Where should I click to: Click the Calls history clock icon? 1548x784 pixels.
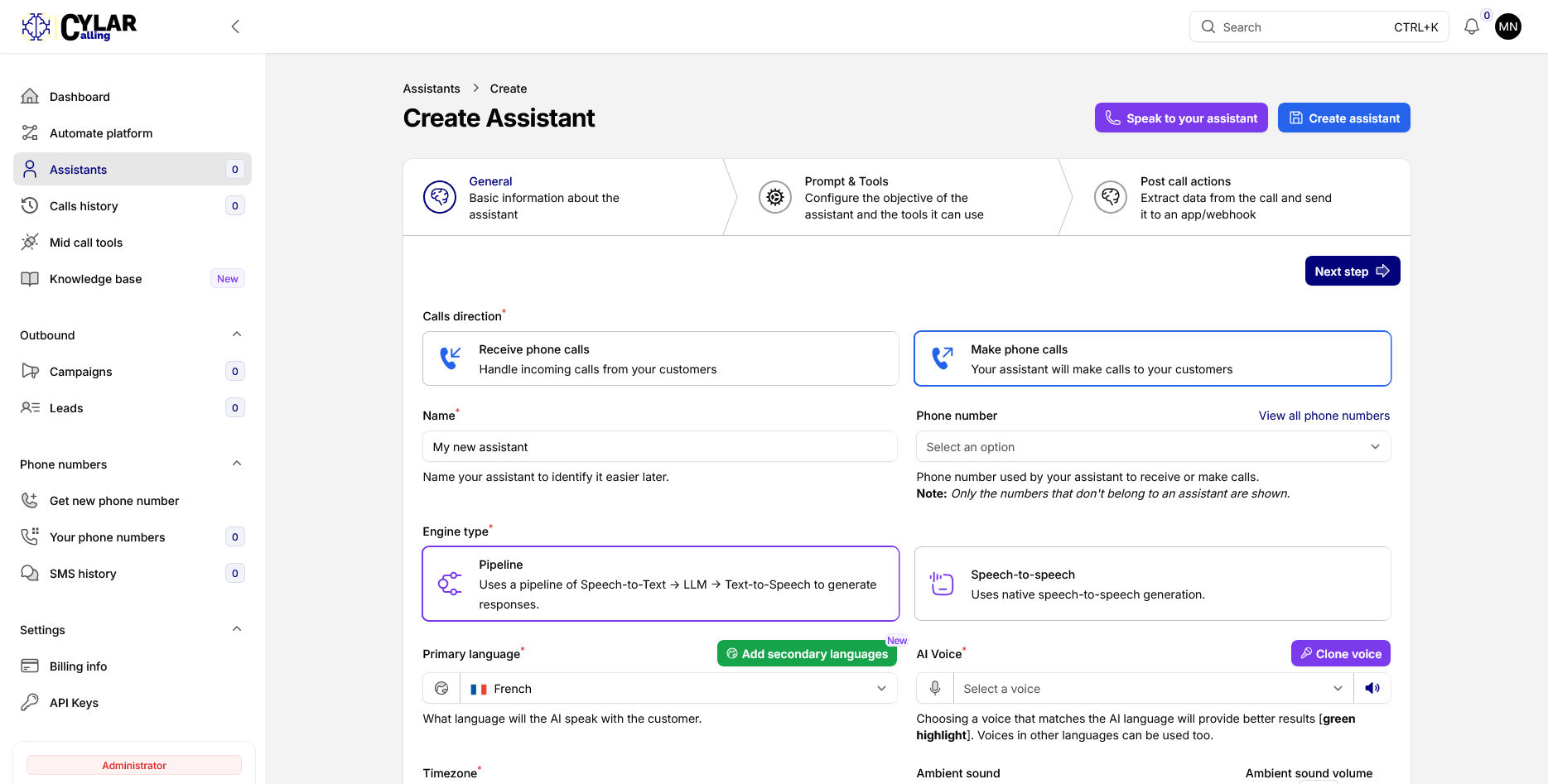click(x=30, y=205)
